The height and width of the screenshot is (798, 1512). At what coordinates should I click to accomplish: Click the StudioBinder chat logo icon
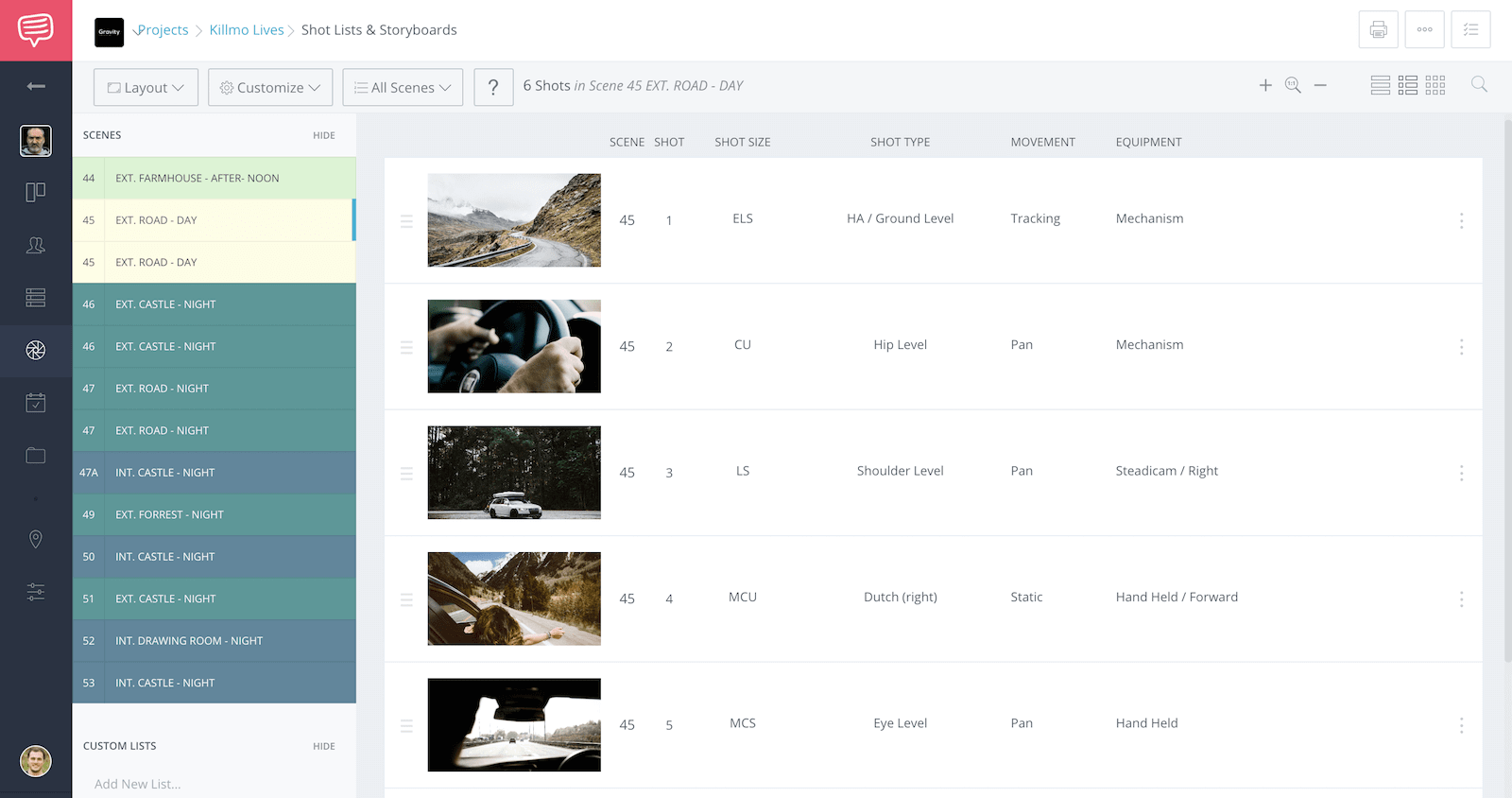(36, 30)
